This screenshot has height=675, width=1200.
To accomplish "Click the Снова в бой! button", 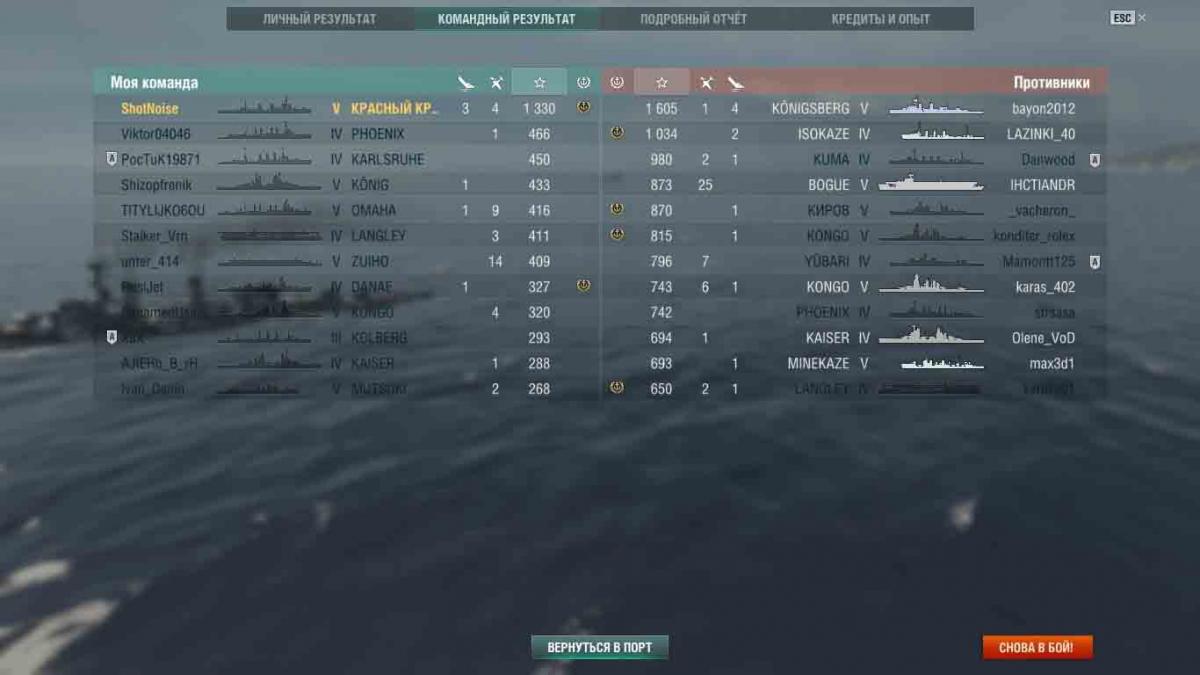I will (1036, 647).
